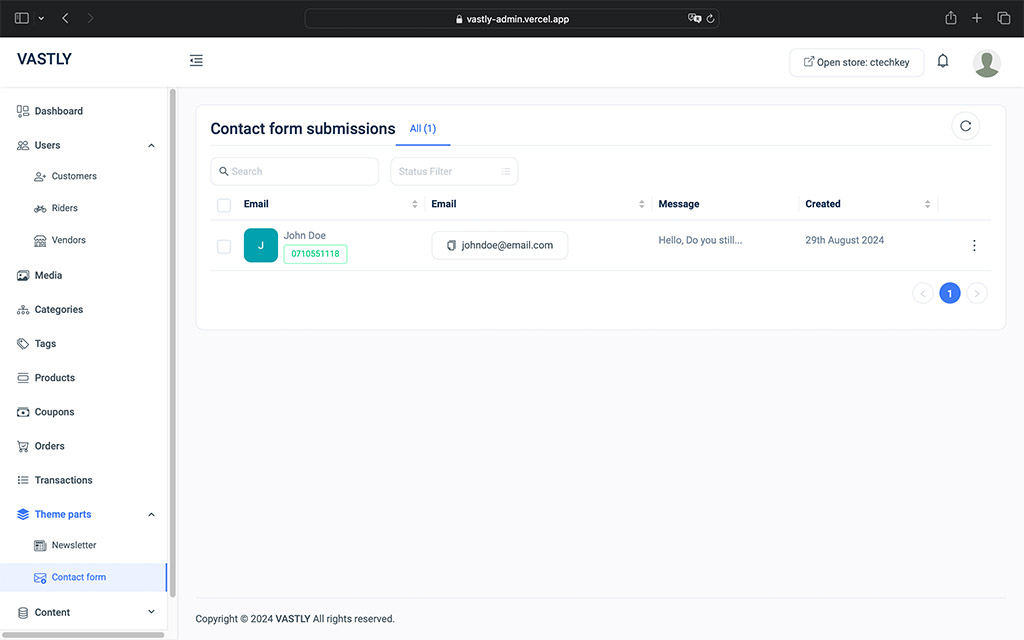Click phone badge 0710551118
The width and height of the screenshot is (1024, 640).
315,254
